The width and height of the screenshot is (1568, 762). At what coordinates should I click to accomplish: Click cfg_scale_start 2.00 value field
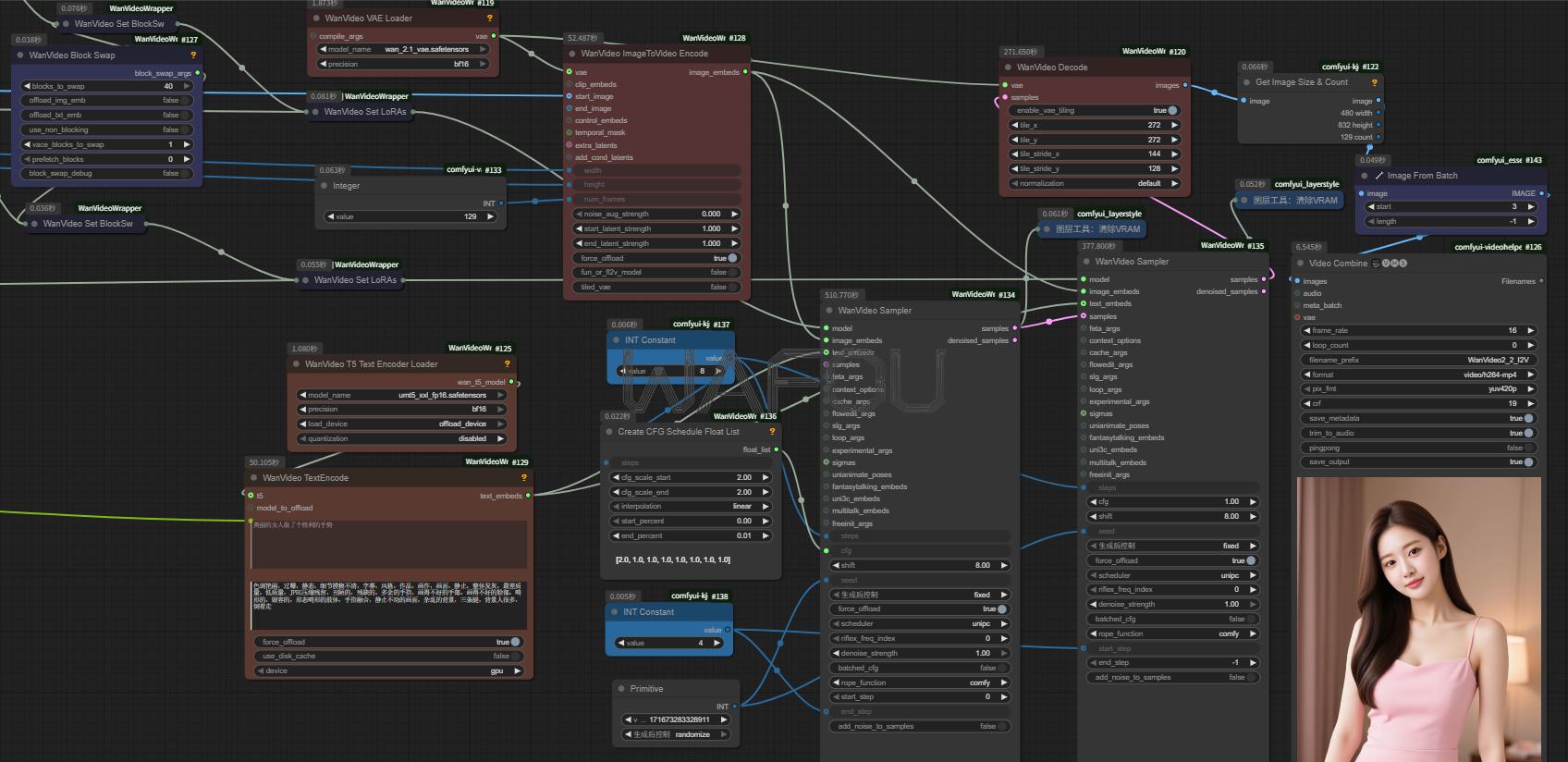tap(691, 478)
